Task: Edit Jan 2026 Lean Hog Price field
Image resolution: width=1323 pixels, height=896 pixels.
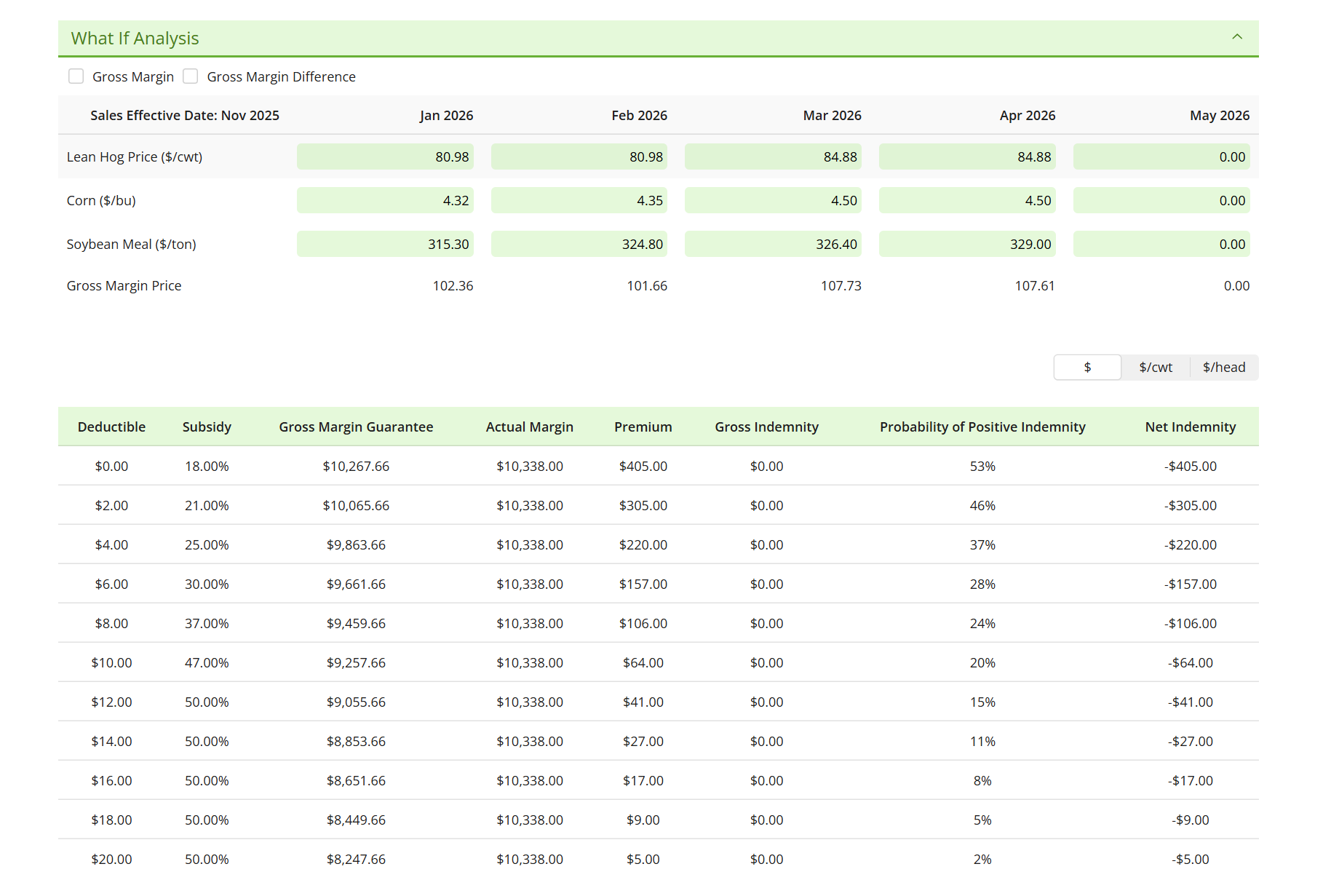Action: pyautogui.click(x=385, y=157)
